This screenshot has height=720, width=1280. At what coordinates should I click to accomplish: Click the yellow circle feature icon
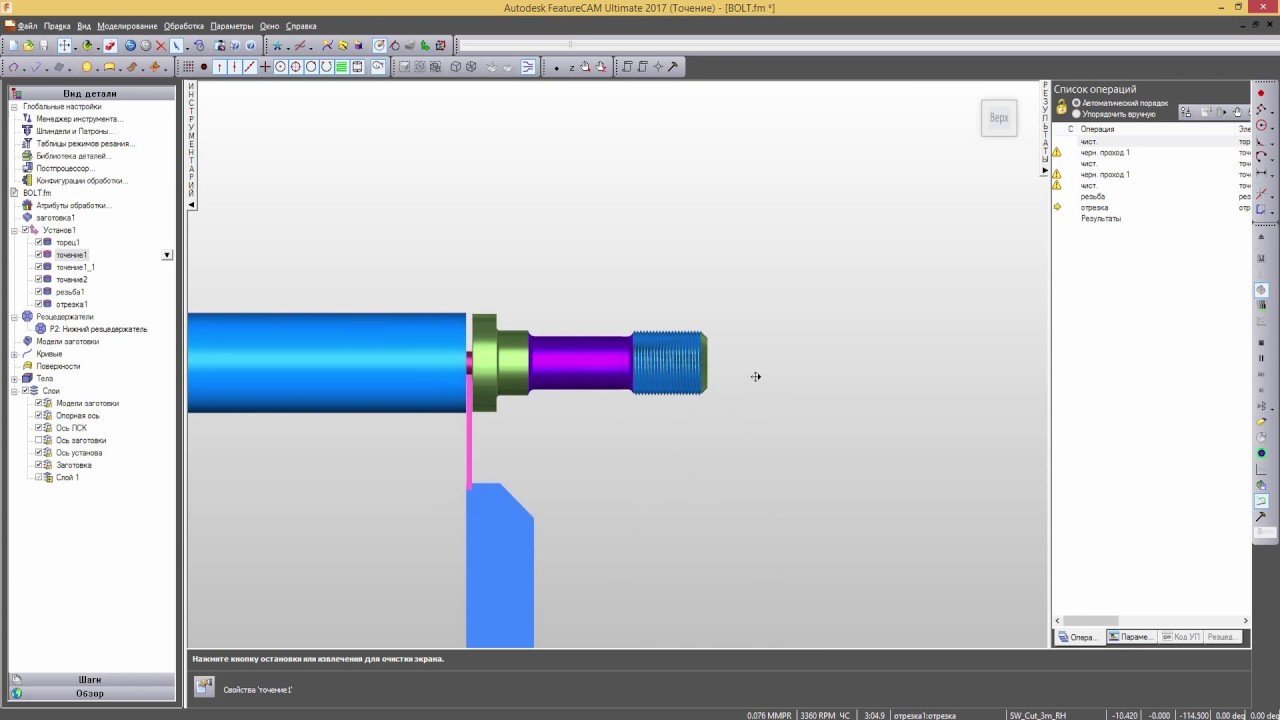coord(86,67)
